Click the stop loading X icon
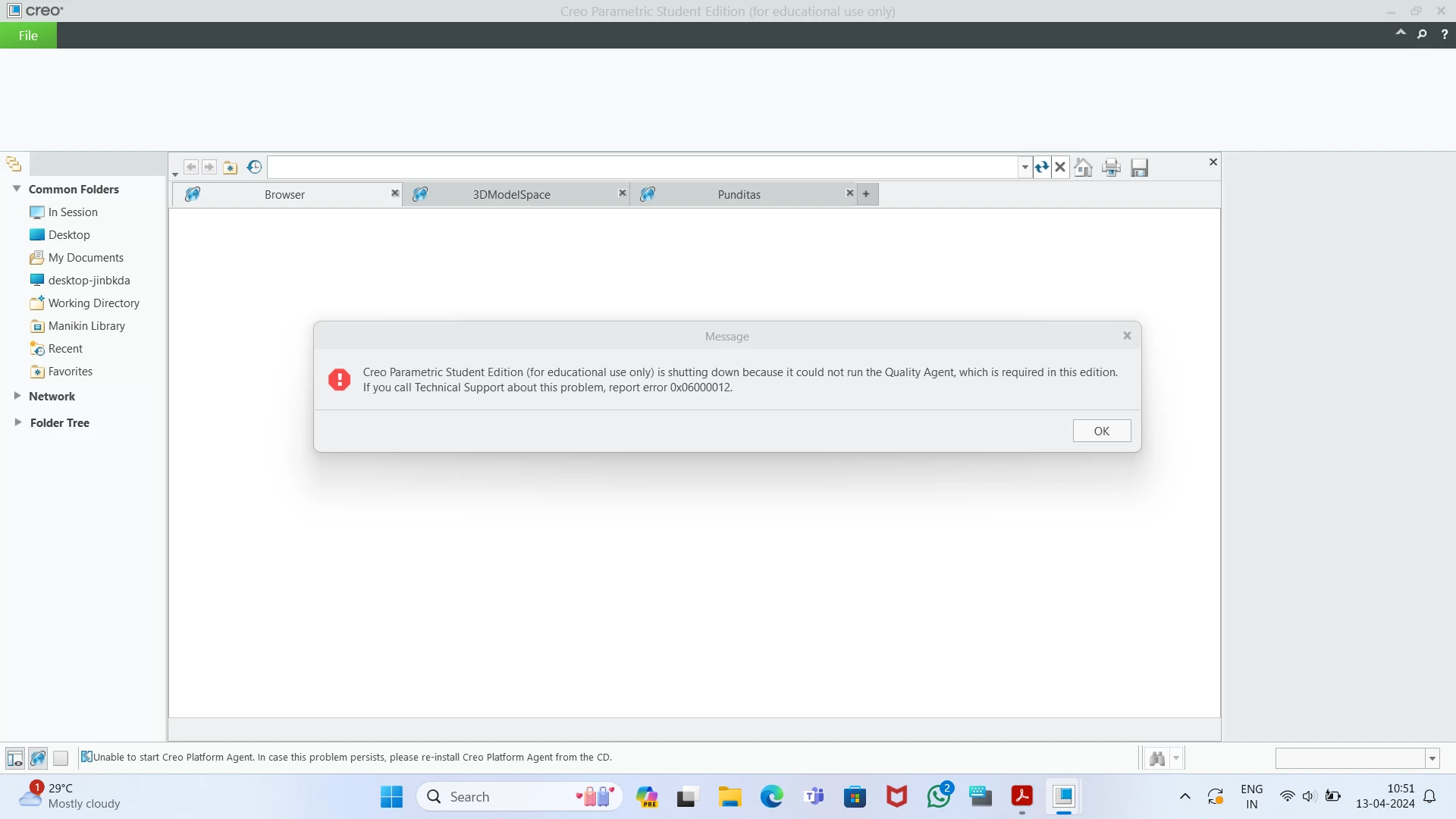Screen dimensions: 1456x819 click(1061, 168)
